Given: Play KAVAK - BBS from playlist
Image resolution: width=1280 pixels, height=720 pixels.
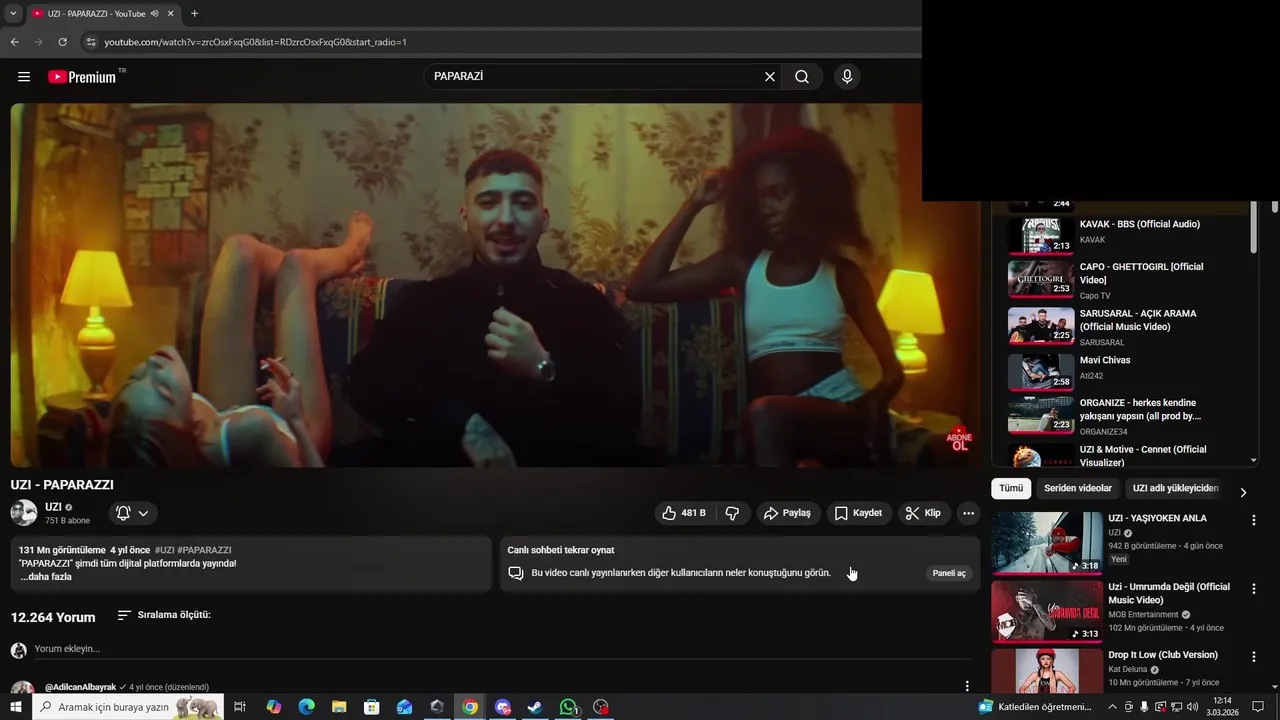Looking at the screenshot, I should [x=1125, y=235].
